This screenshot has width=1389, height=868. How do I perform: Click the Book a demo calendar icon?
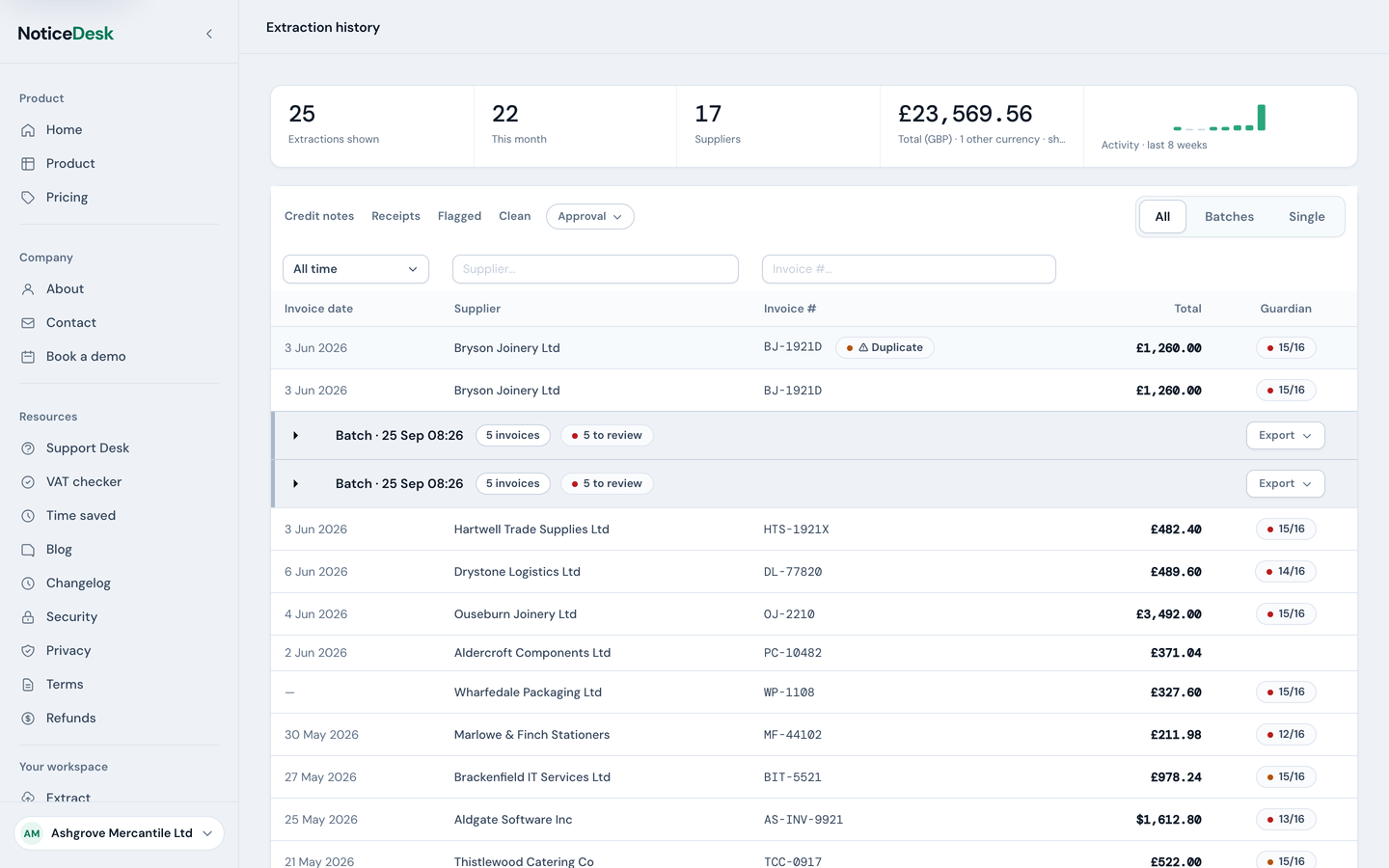click(x=28, y=357)
